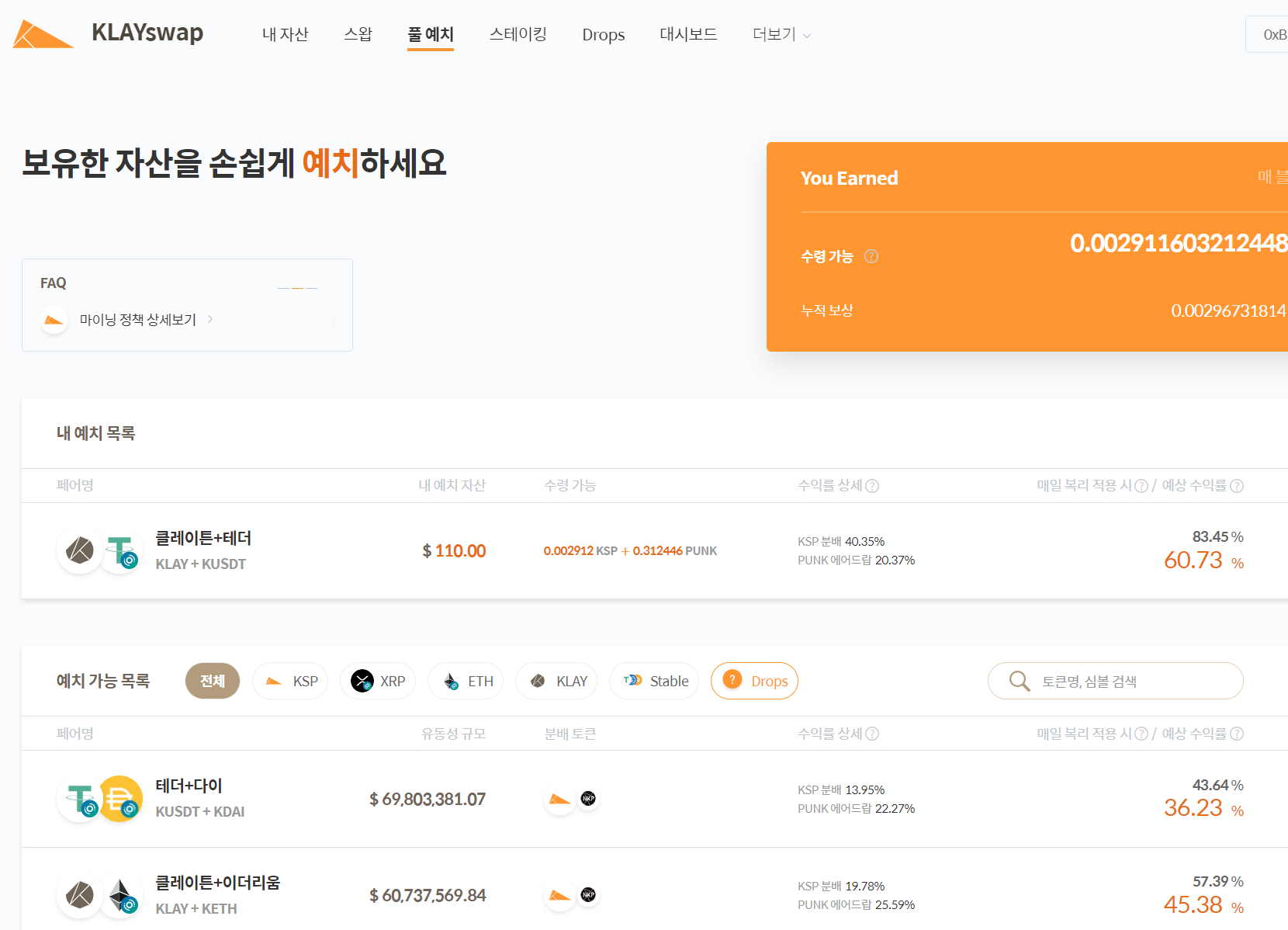Click the help icon next to 수령 가능

point(871,256)
